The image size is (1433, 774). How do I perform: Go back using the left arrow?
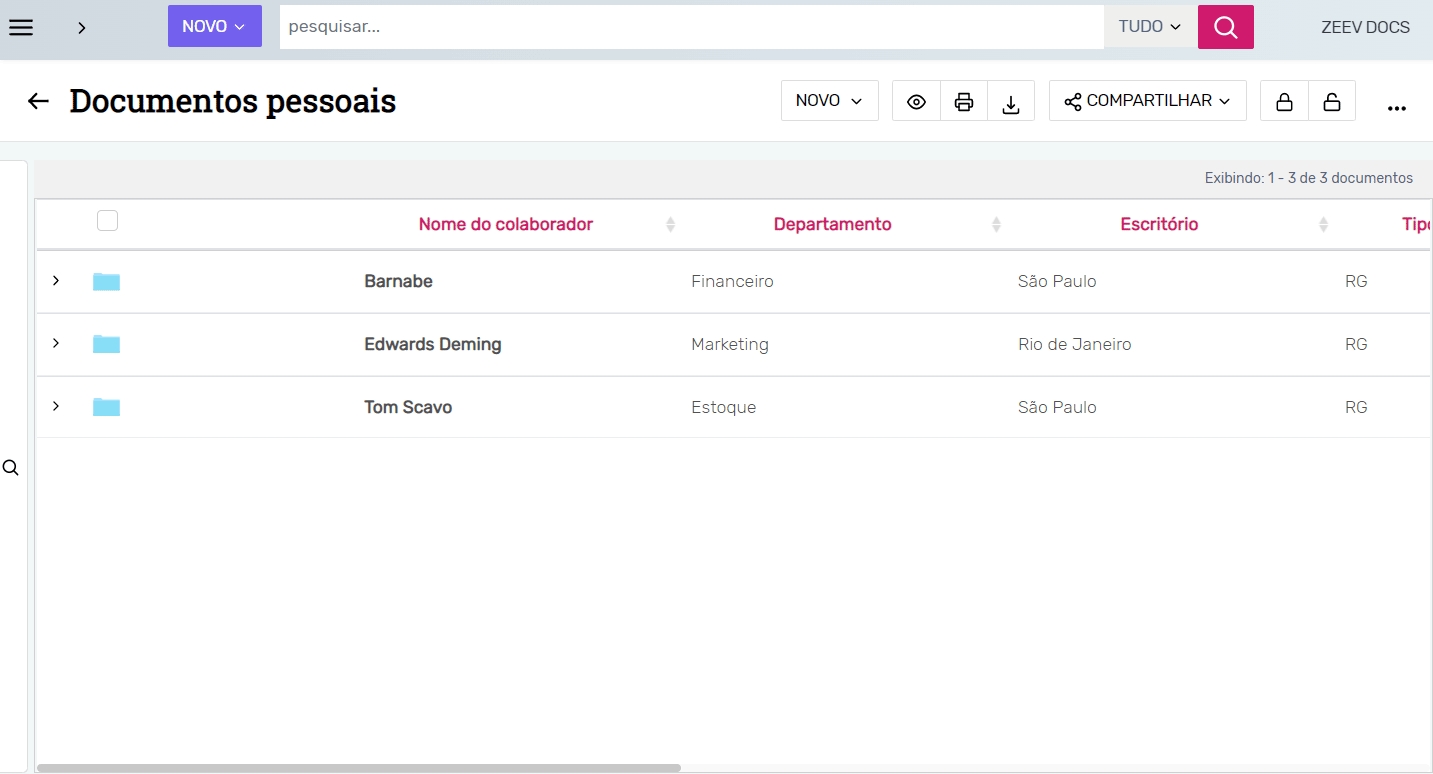pyautogui.click(x=38, y=101)
